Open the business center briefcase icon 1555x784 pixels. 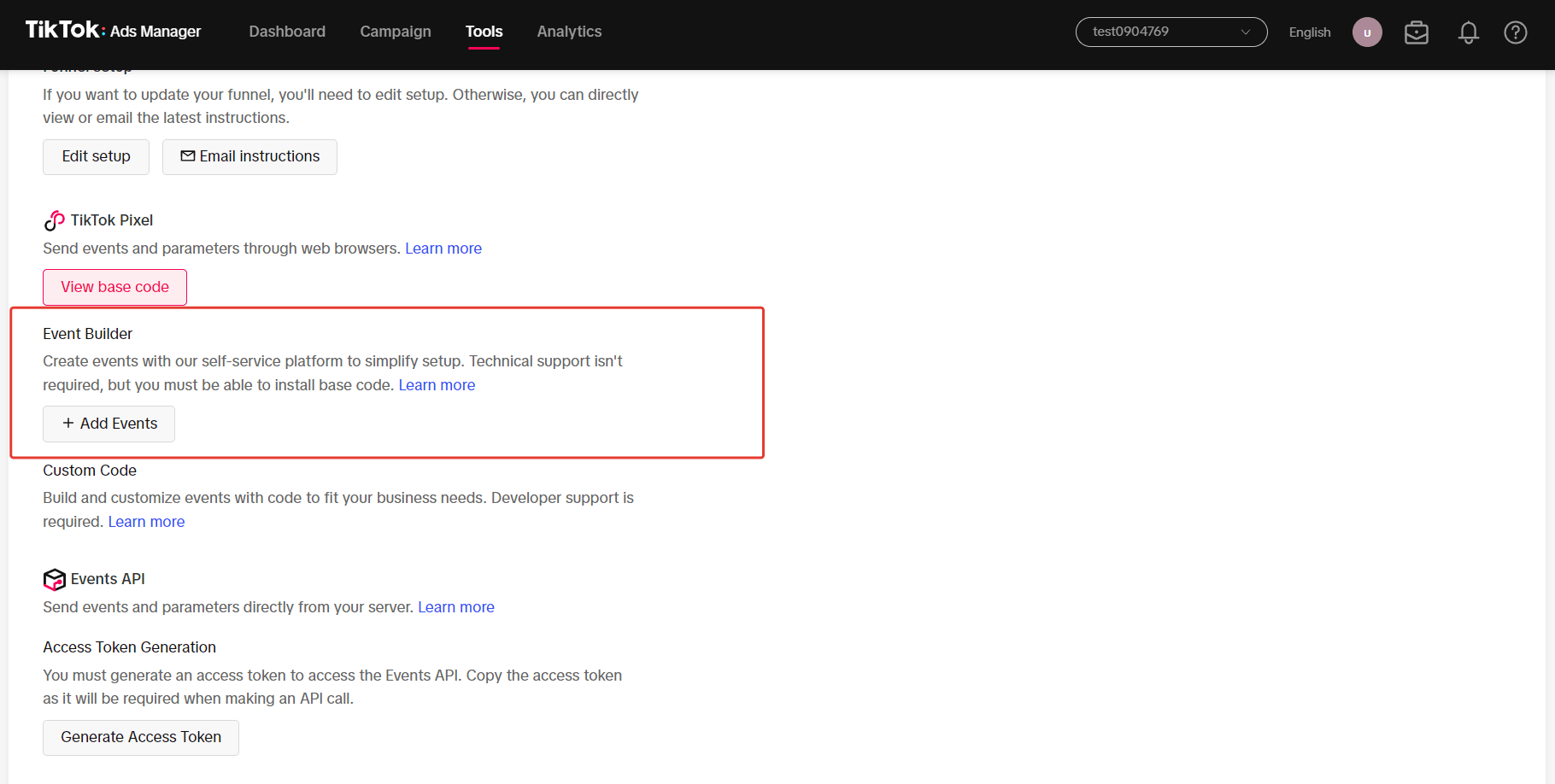[1416, 32]
